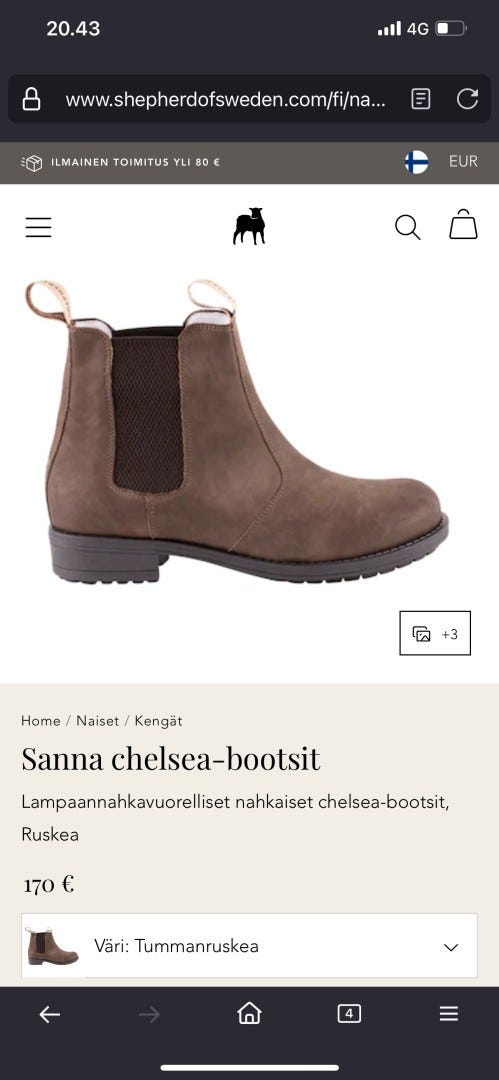Viewport: 499px width, 1080px height.
Task: Change the EUR currency selection
Action: (x=463, y=161)
